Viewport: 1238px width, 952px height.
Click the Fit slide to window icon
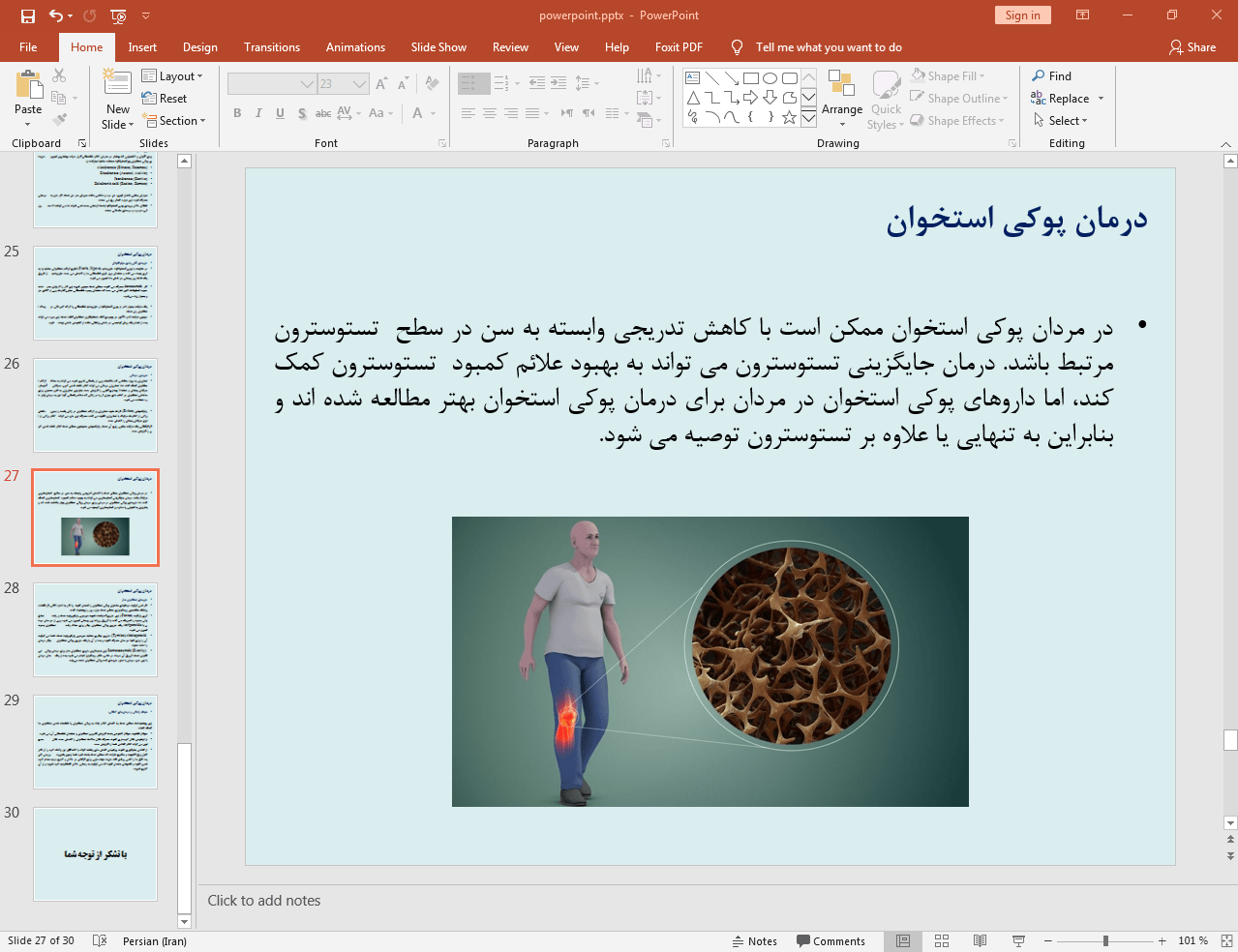1226,940
